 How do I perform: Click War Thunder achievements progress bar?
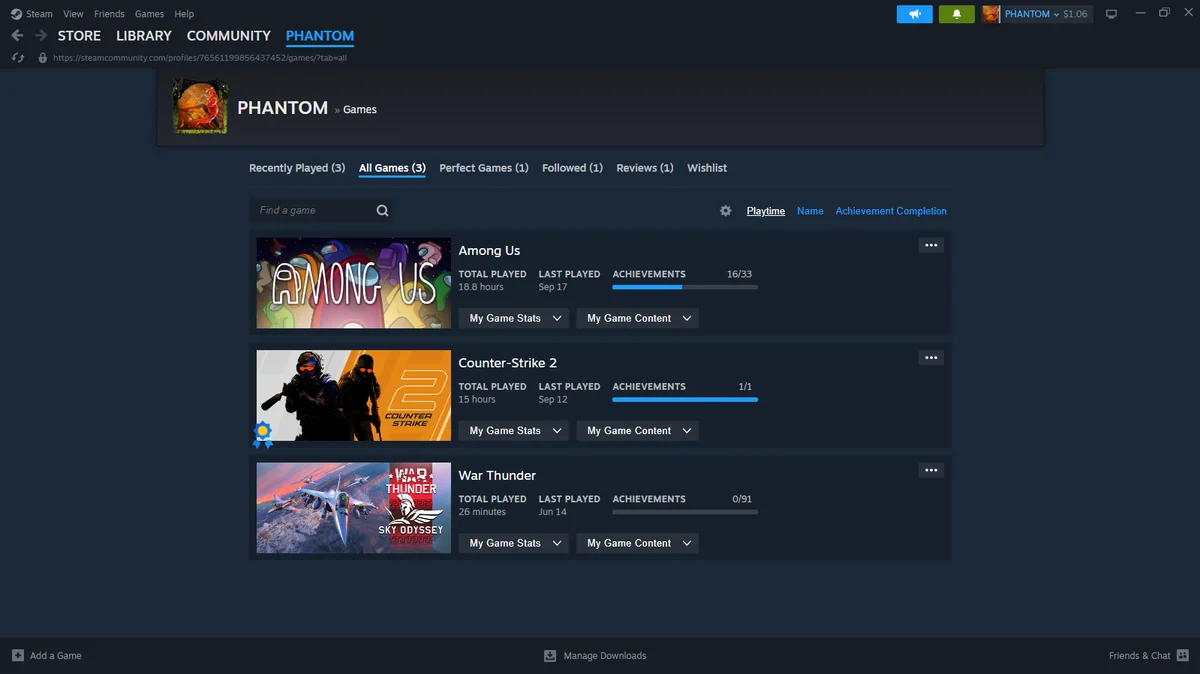click(685, 512)
